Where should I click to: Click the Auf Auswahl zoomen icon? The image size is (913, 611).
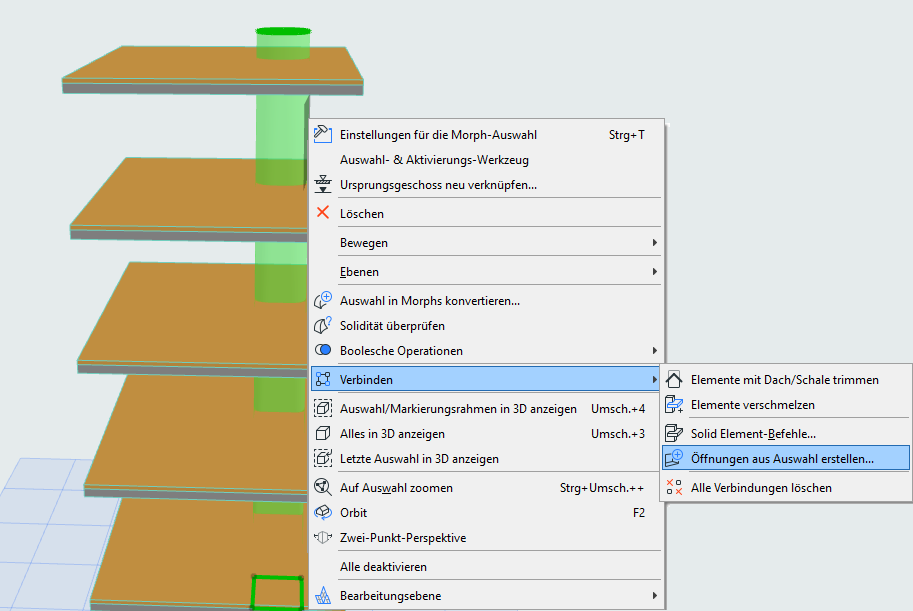click(323, 487)
